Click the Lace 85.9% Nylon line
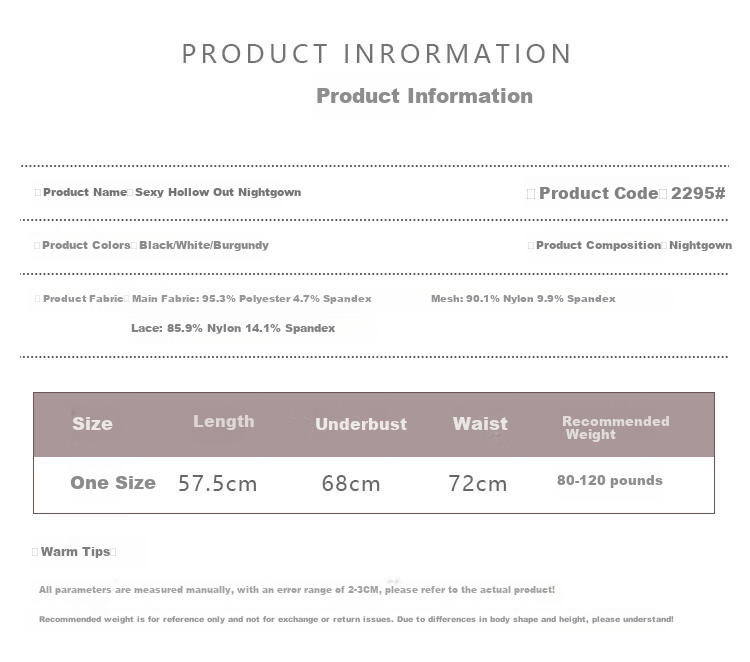The image size is (750, 662). click(x=233, y=328)
